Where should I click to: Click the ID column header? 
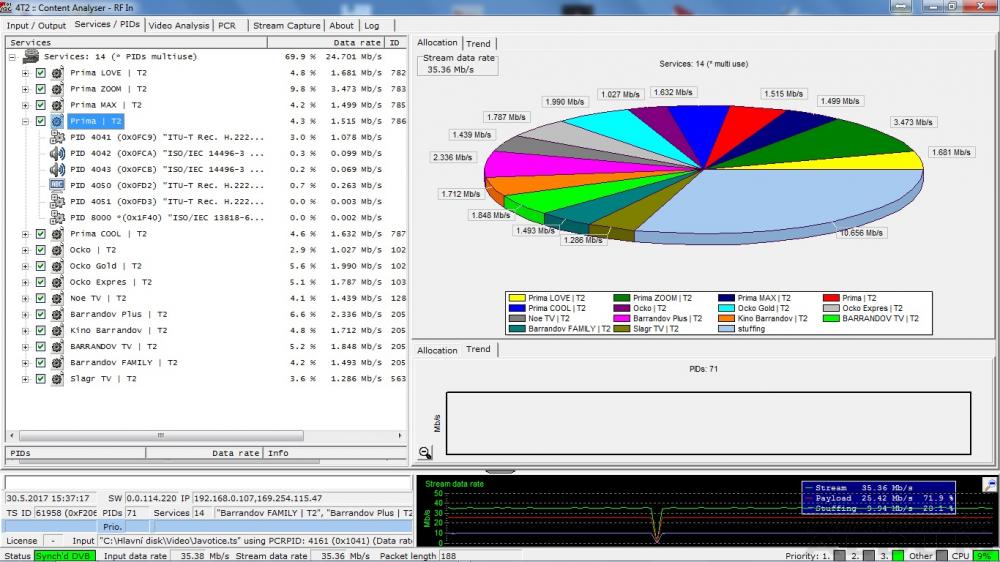(395, 42)
